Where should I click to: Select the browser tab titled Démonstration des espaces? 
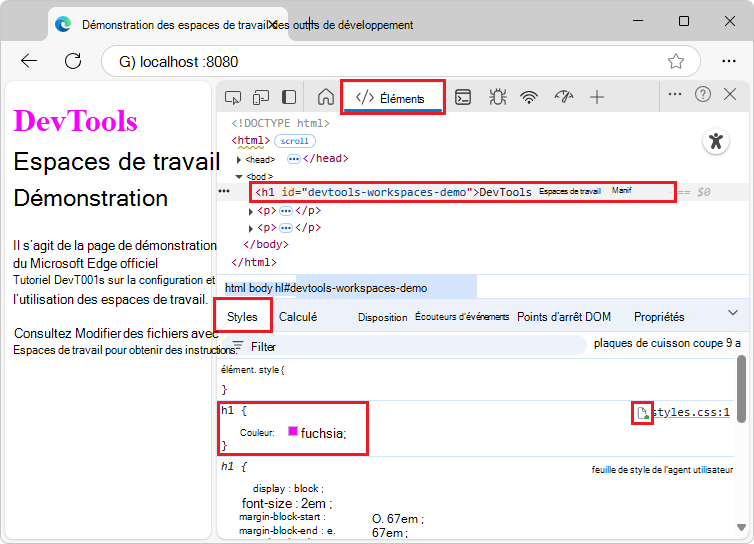point(168,24)
